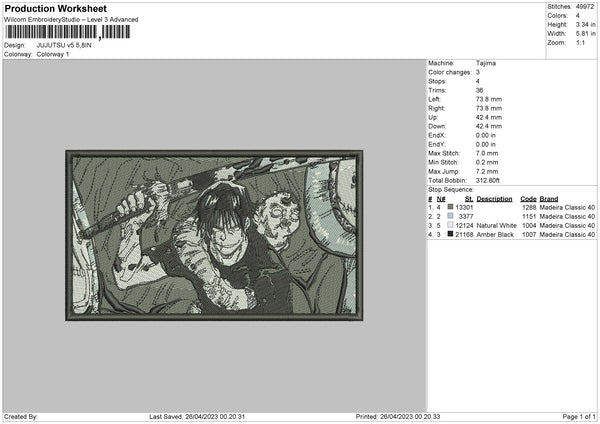Click the Stops value 4
The image size is (600, 424).
pos(478,81)
